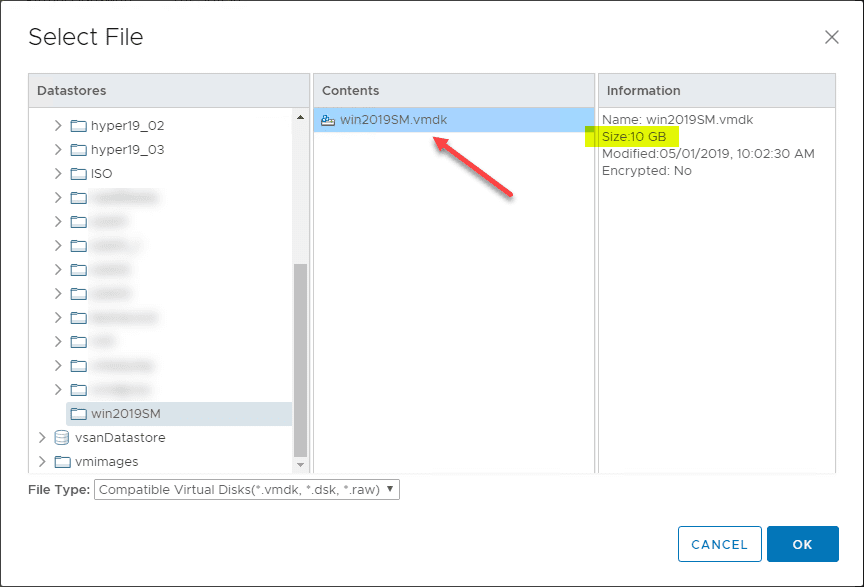Click the File Type dropdown arrow icon
The height and width of the screenshot is (587, 864).
click(389, 489)
